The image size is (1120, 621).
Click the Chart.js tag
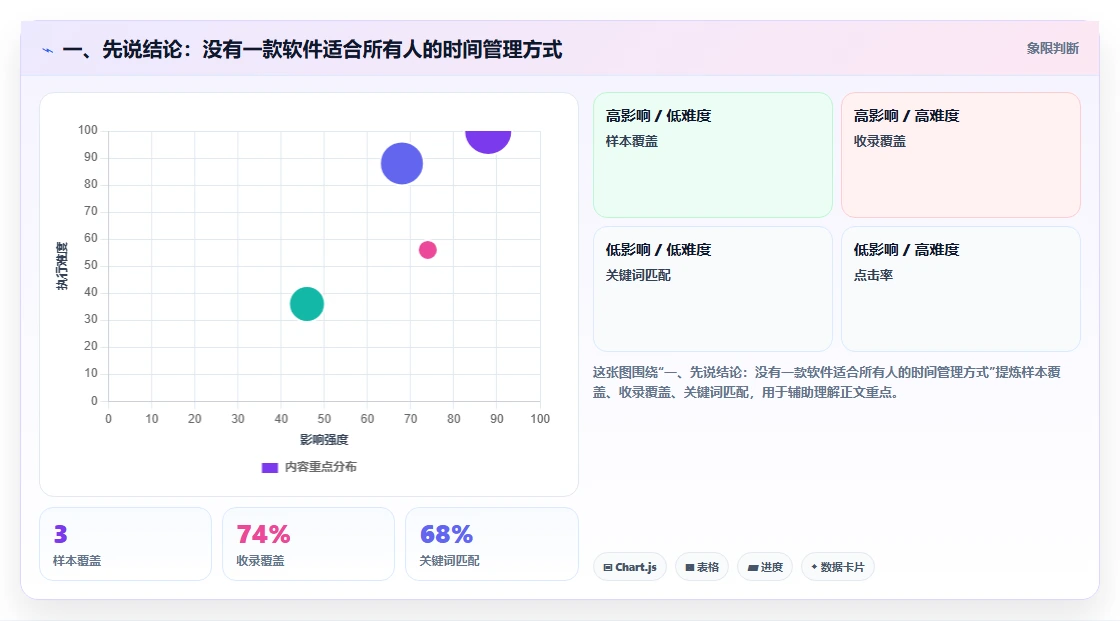point(630,567)
